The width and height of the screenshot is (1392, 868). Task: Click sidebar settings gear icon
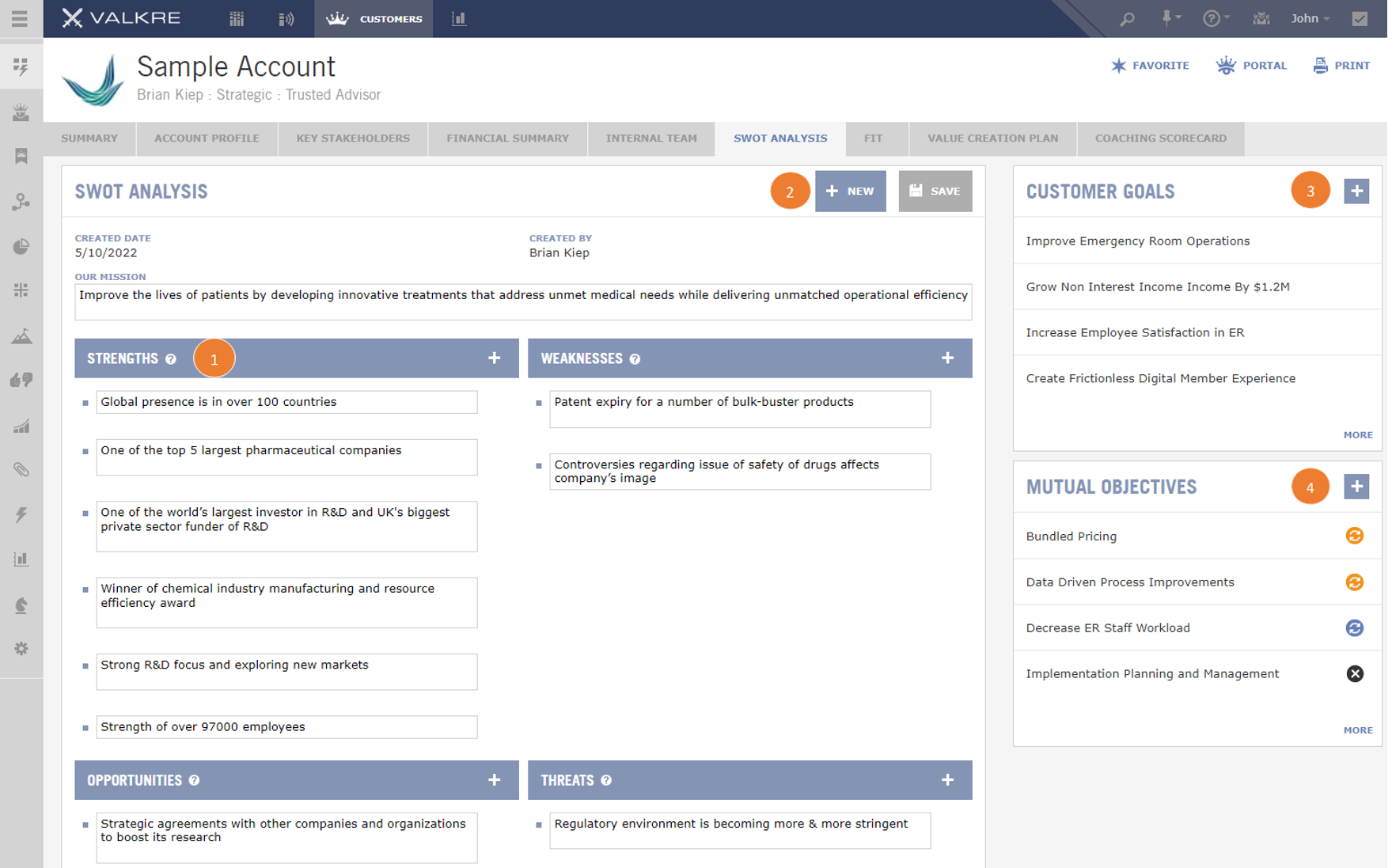pos(21,649)
